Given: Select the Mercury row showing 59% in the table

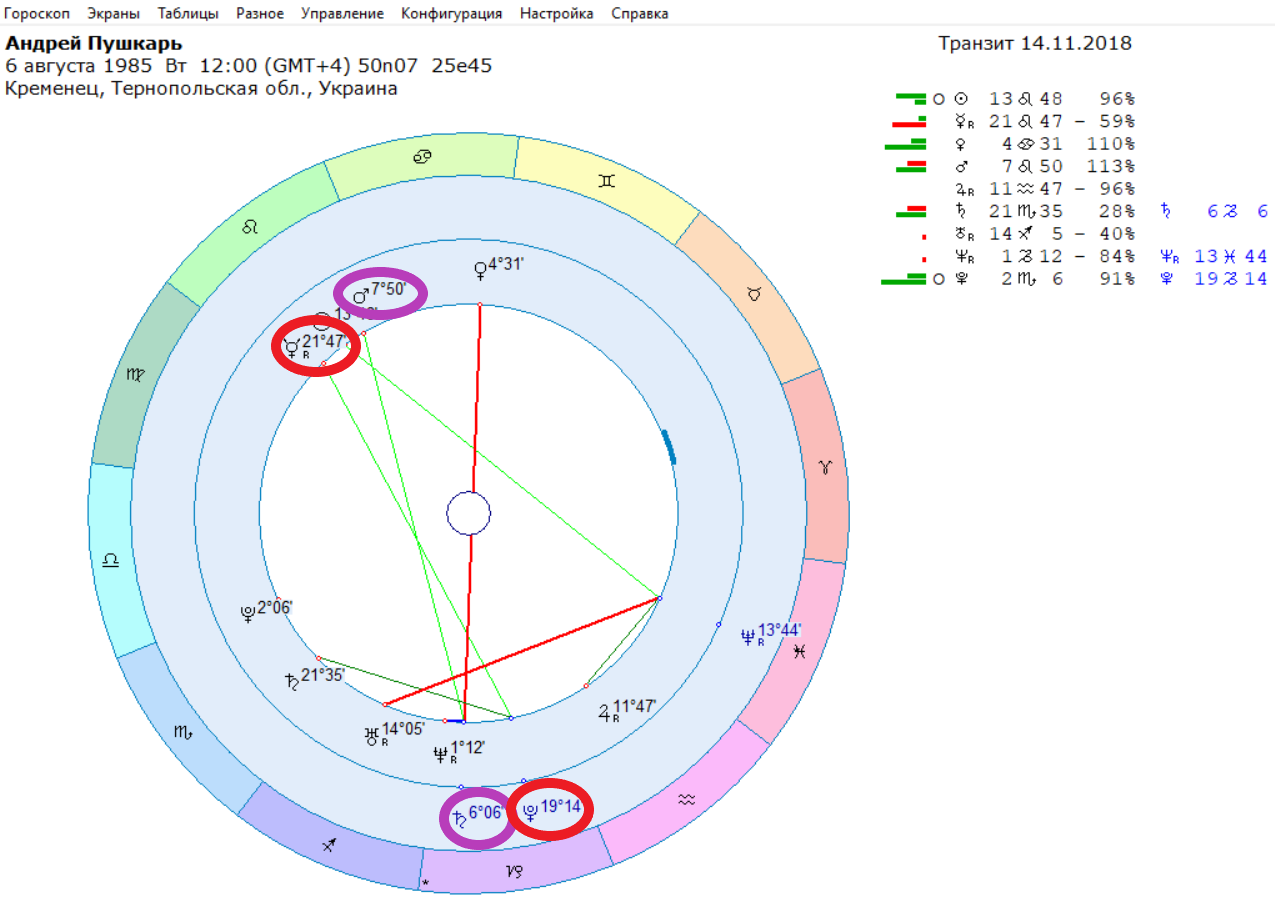Looking at the screenshot, I should click(x=1015, y=121).
